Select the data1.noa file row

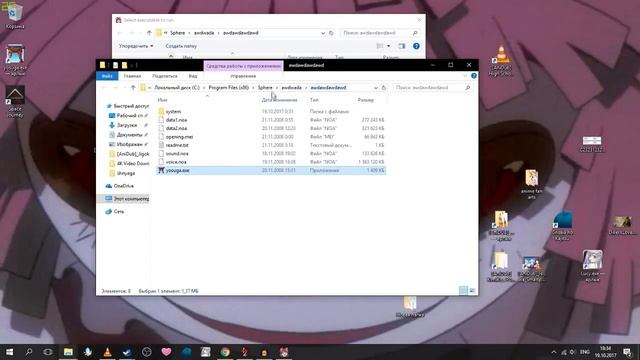pyautogui.click(x=271, y=120)
